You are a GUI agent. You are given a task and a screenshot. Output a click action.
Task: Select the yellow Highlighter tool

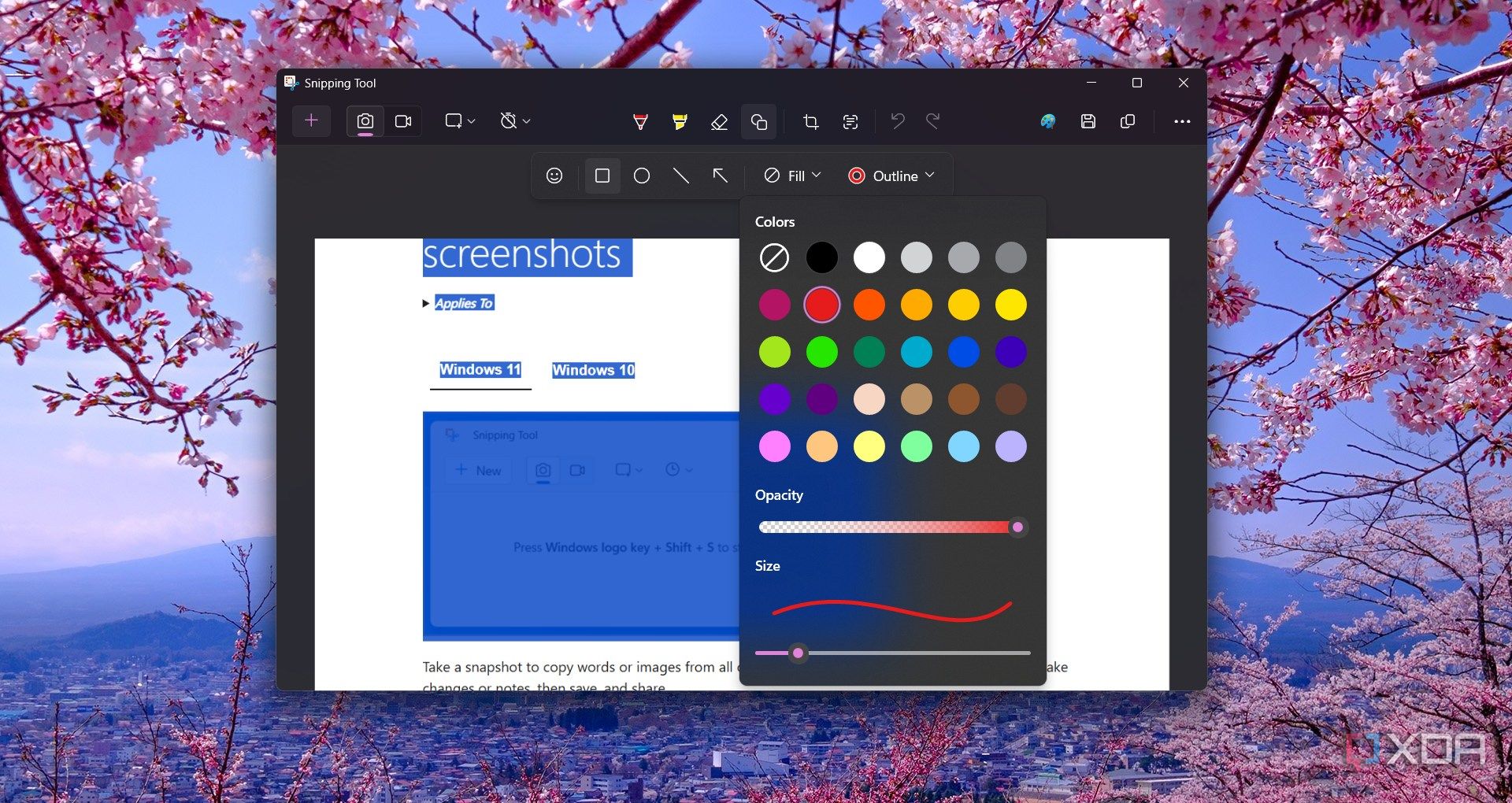tap(680, 121)
